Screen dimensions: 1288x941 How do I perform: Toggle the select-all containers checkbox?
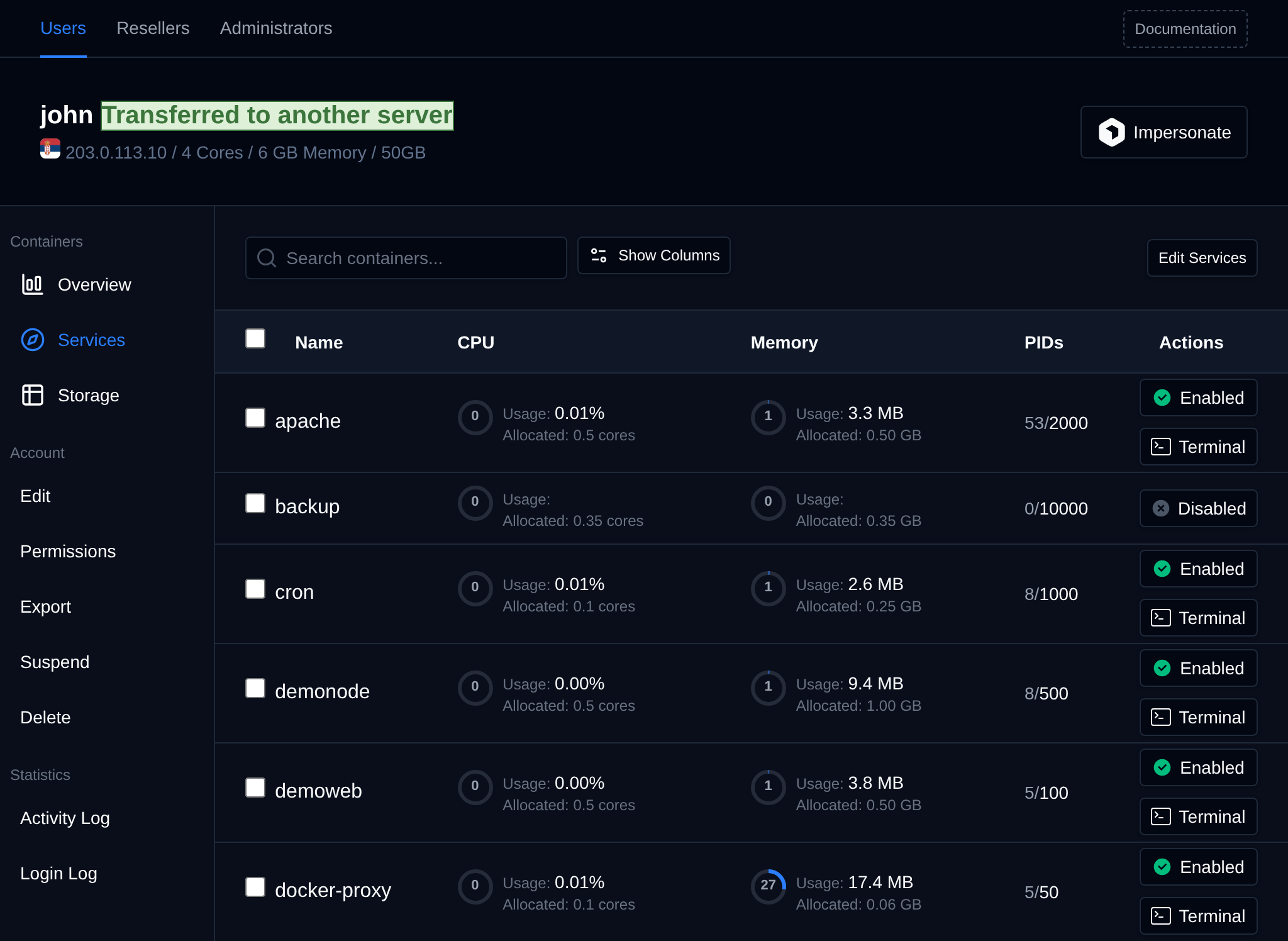click(255, 338)
